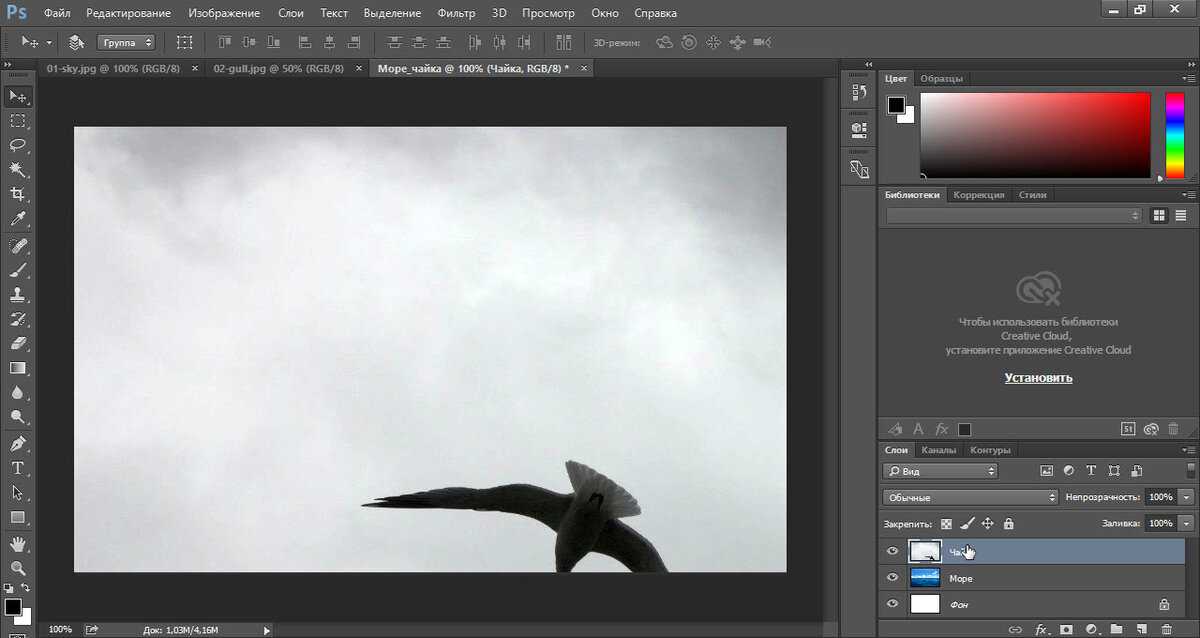Select the Magic Wand tool

pyautogui.click(x=18, y=170)
